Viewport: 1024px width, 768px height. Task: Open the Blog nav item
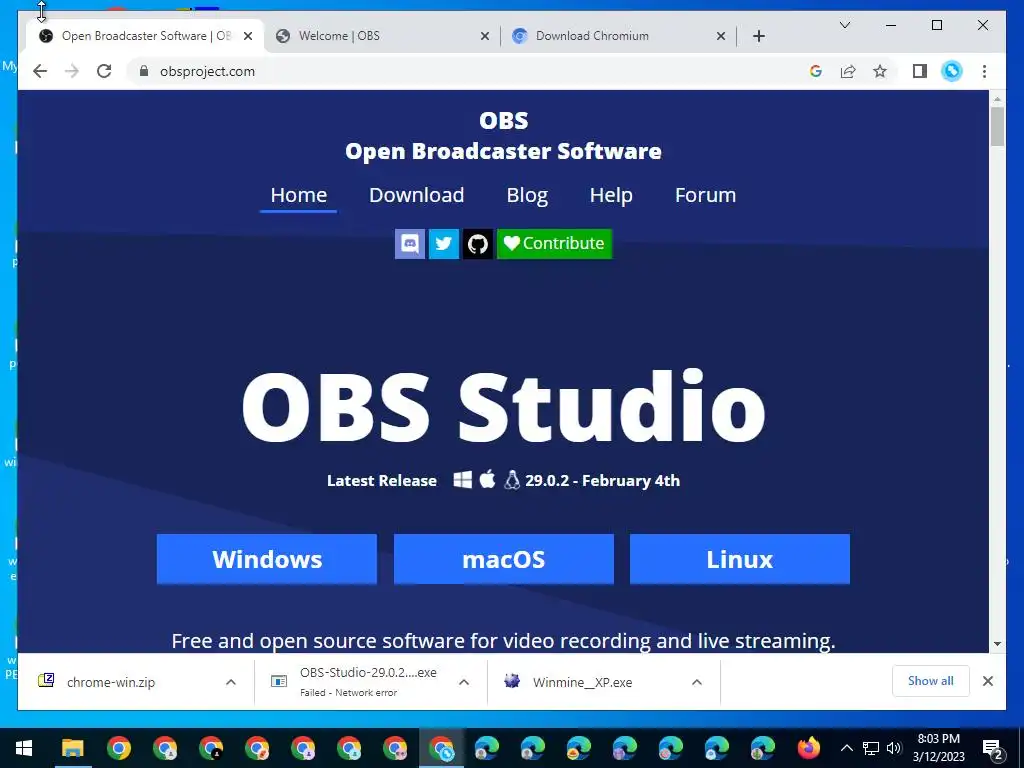click(x=527, y=195)
